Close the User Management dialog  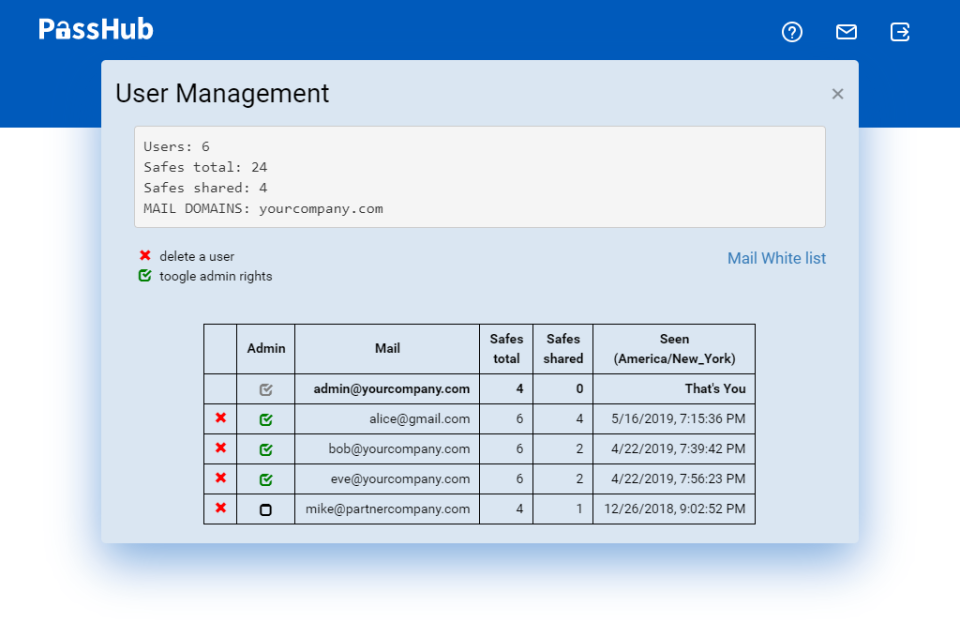click(837, 93)
